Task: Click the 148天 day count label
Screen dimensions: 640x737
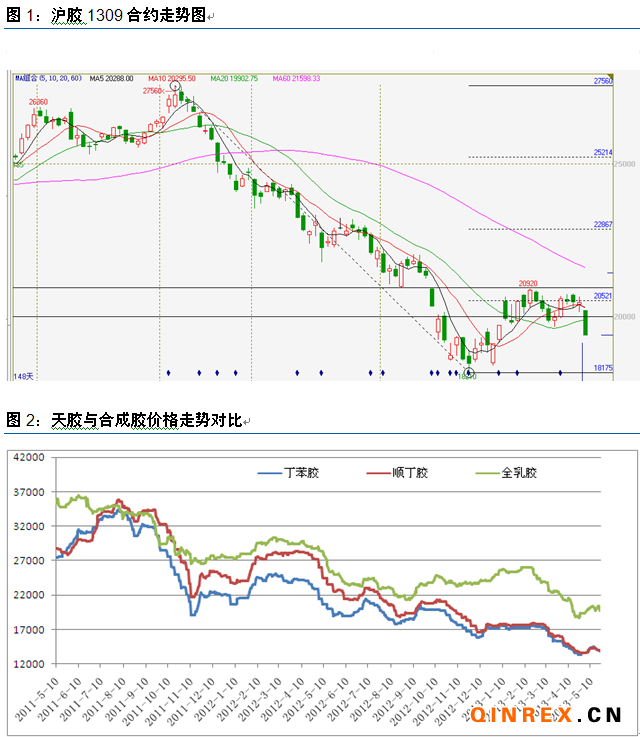Action: click(23, 376)
